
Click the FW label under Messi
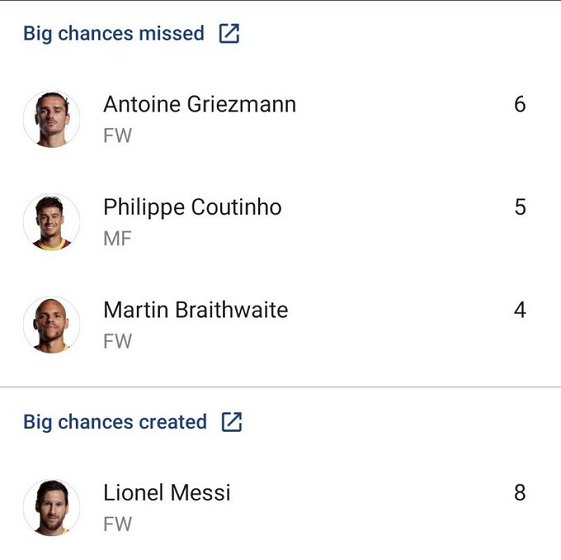point(118,524)
